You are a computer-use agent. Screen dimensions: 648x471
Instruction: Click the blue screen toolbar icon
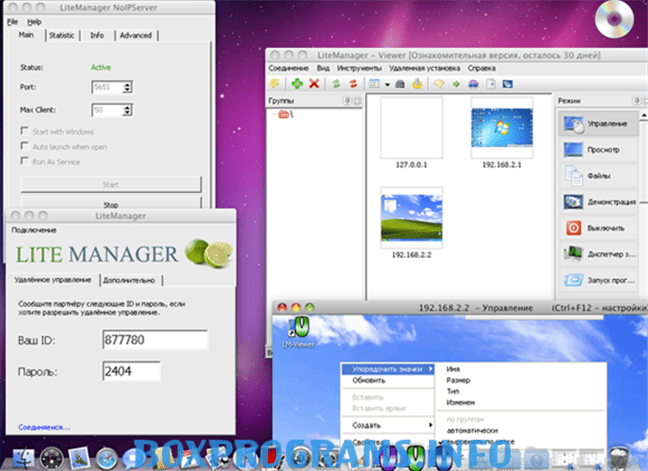click(507, 84)
